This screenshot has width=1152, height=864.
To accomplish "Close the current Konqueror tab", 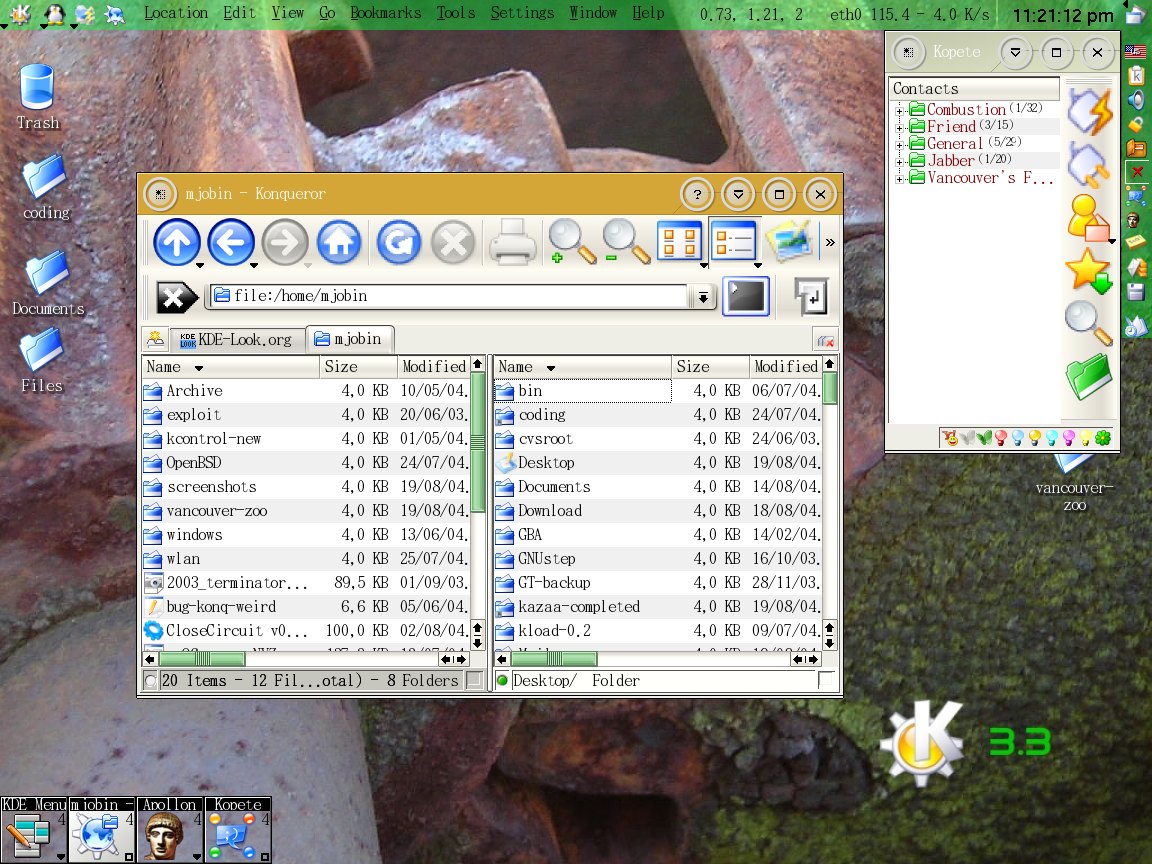I will (826, 340).
